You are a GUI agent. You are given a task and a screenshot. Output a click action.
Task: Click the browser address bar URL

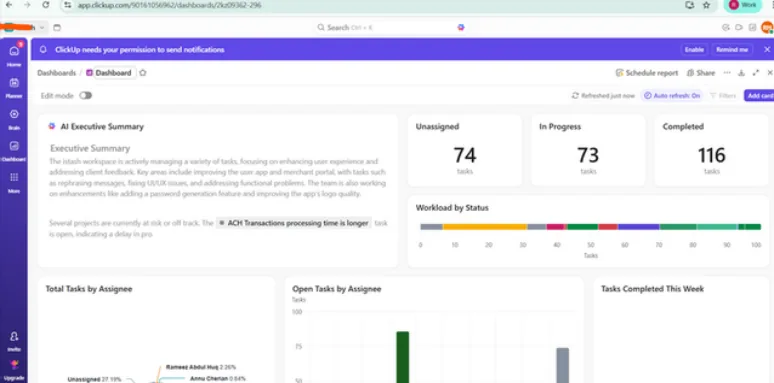click(170, 5)
